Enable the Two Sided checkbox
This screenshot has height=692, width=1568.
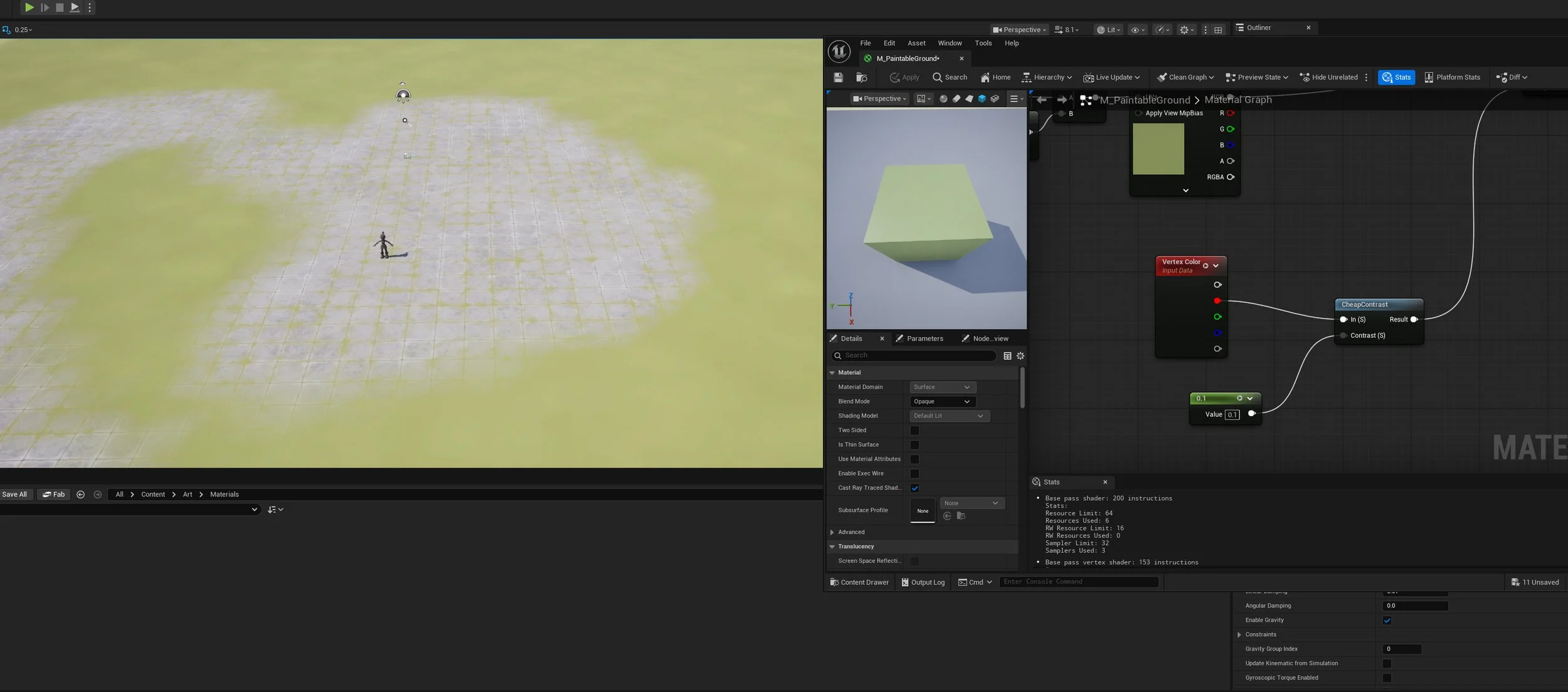914,431
